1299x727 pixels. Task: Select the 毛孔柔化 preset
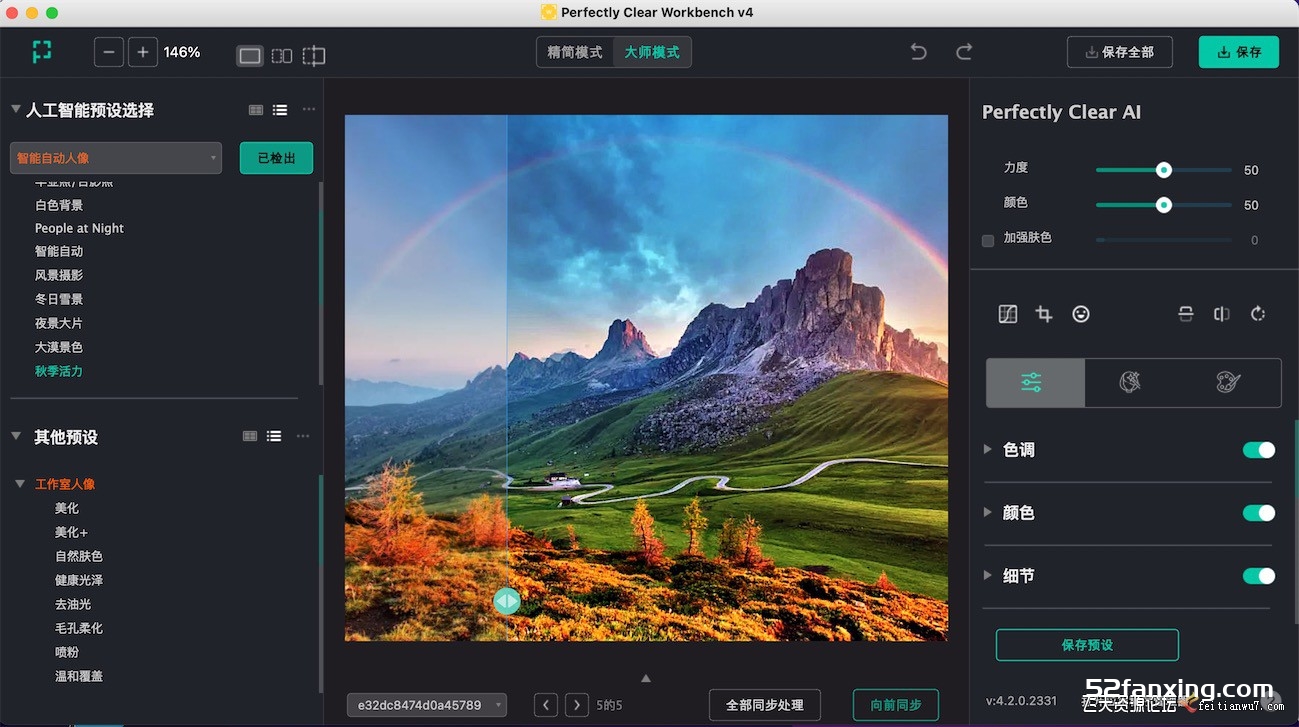click(79, 628)
